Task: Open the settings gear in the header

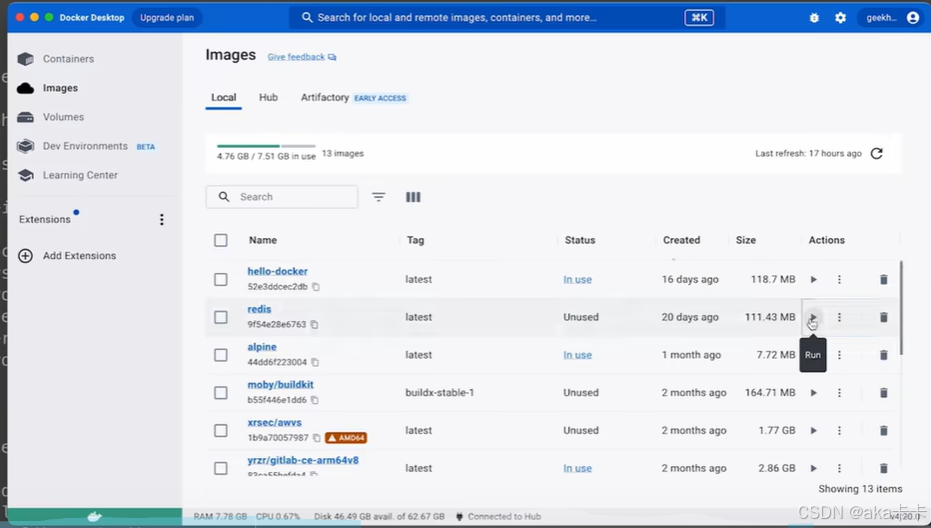Action: click(840, 18)
